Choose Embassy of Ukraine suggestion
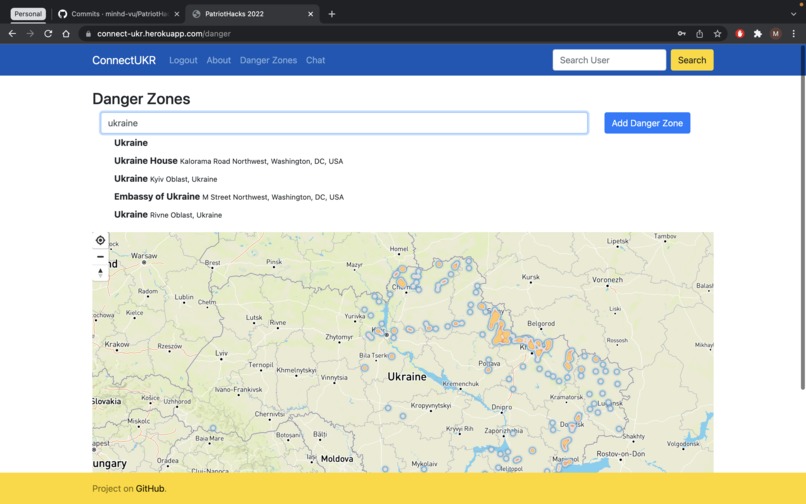This screenshot has width=806, height=504. [229, 197]
